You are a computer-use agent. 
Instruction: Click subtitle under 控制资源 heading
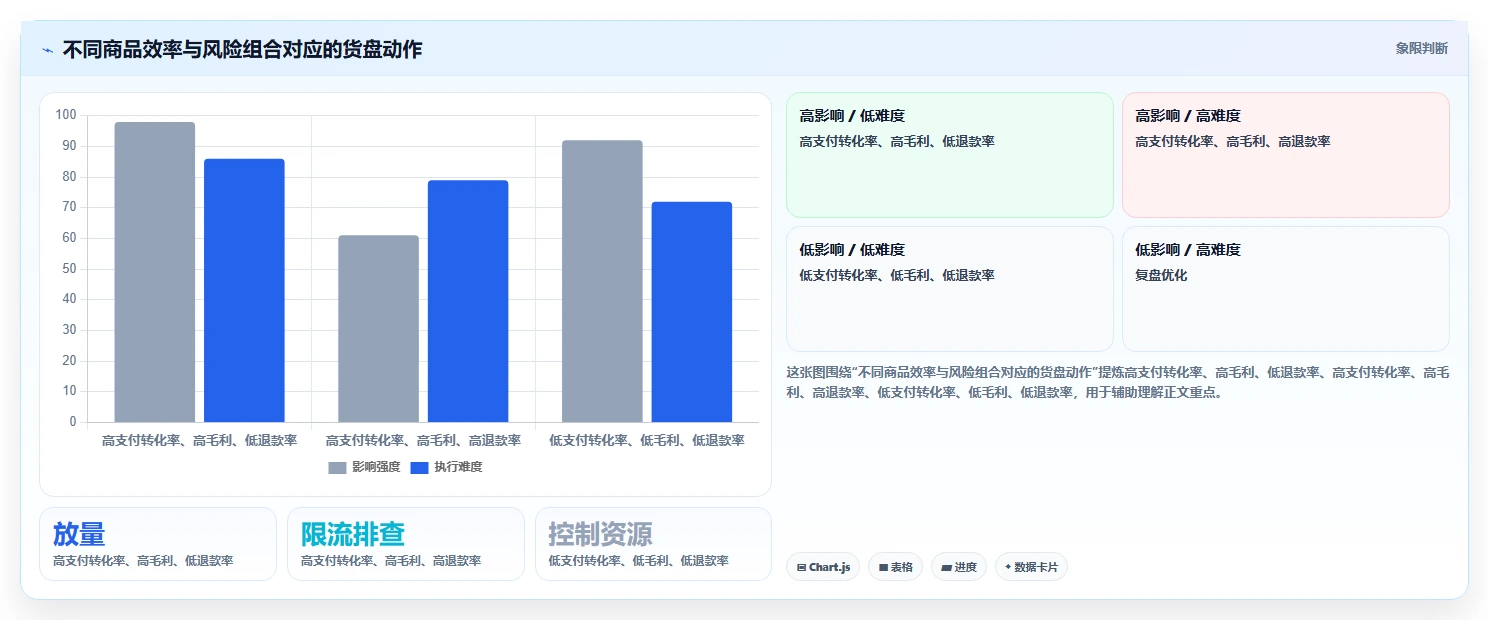638,561
